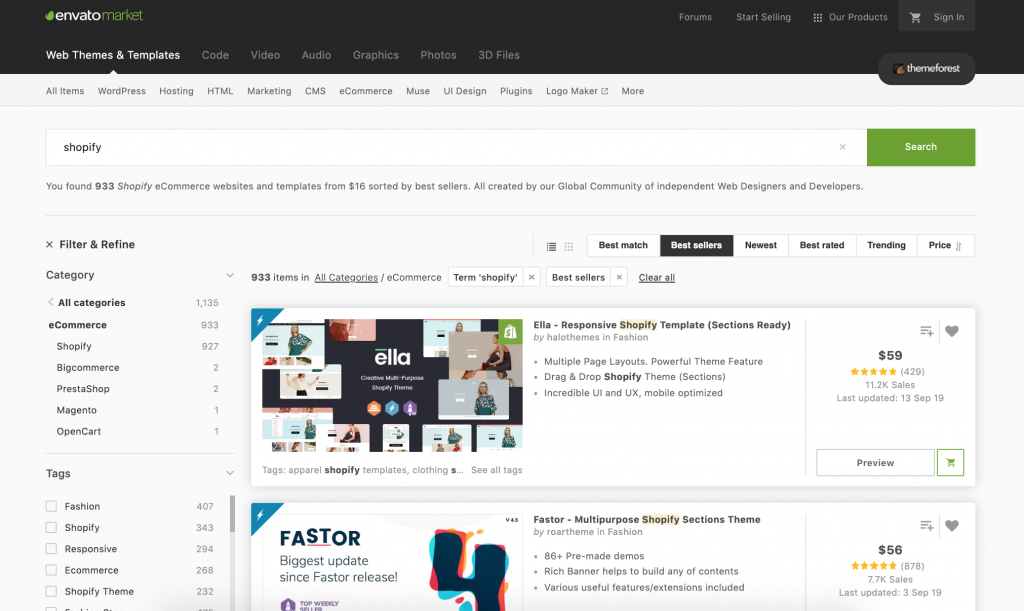Remove the Term 'shopify' filter chip
This screenshot has width=1024, height=611.
pos(532,277)
